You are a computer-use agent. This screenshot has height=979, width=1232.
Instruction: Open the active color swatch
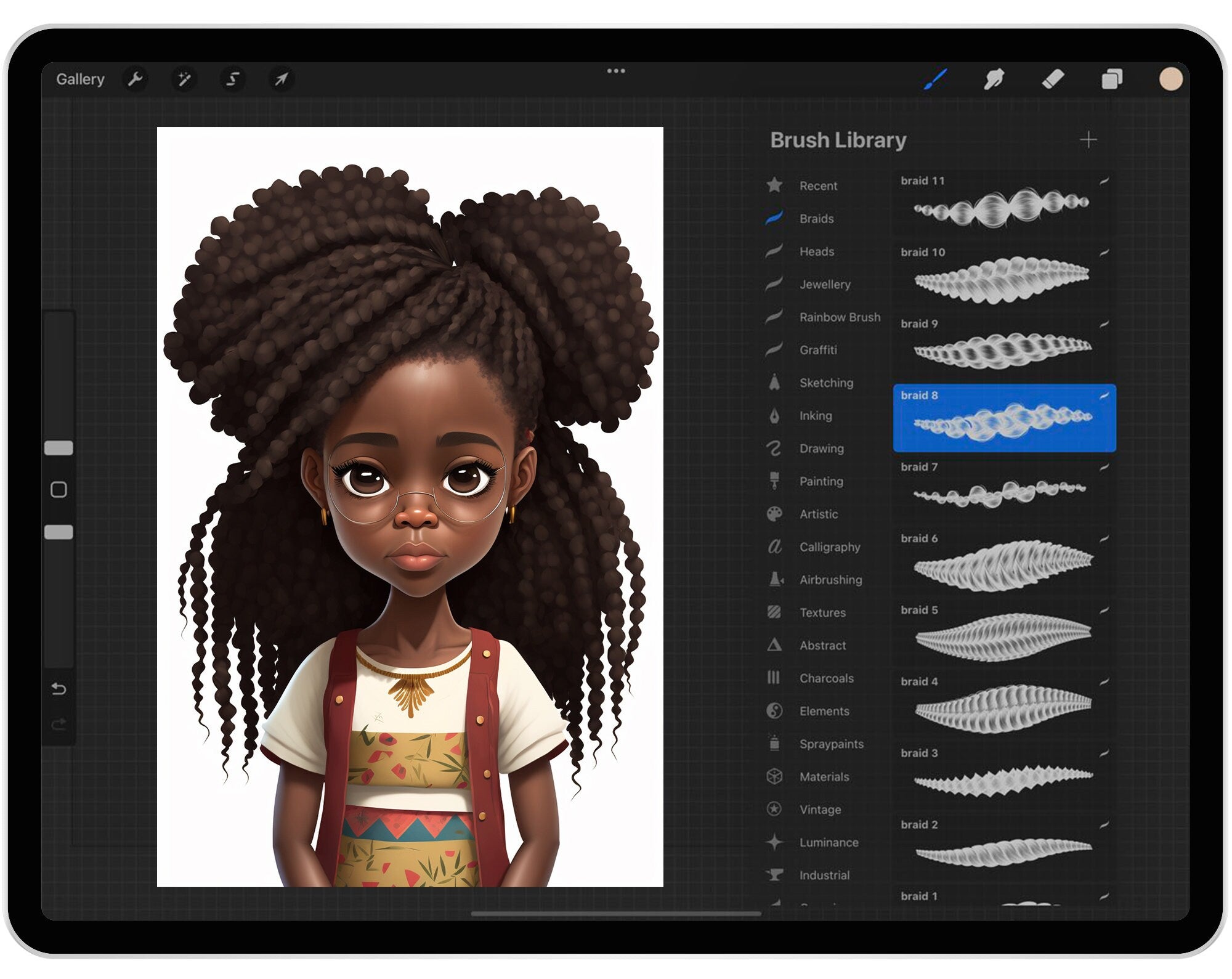1170,79
